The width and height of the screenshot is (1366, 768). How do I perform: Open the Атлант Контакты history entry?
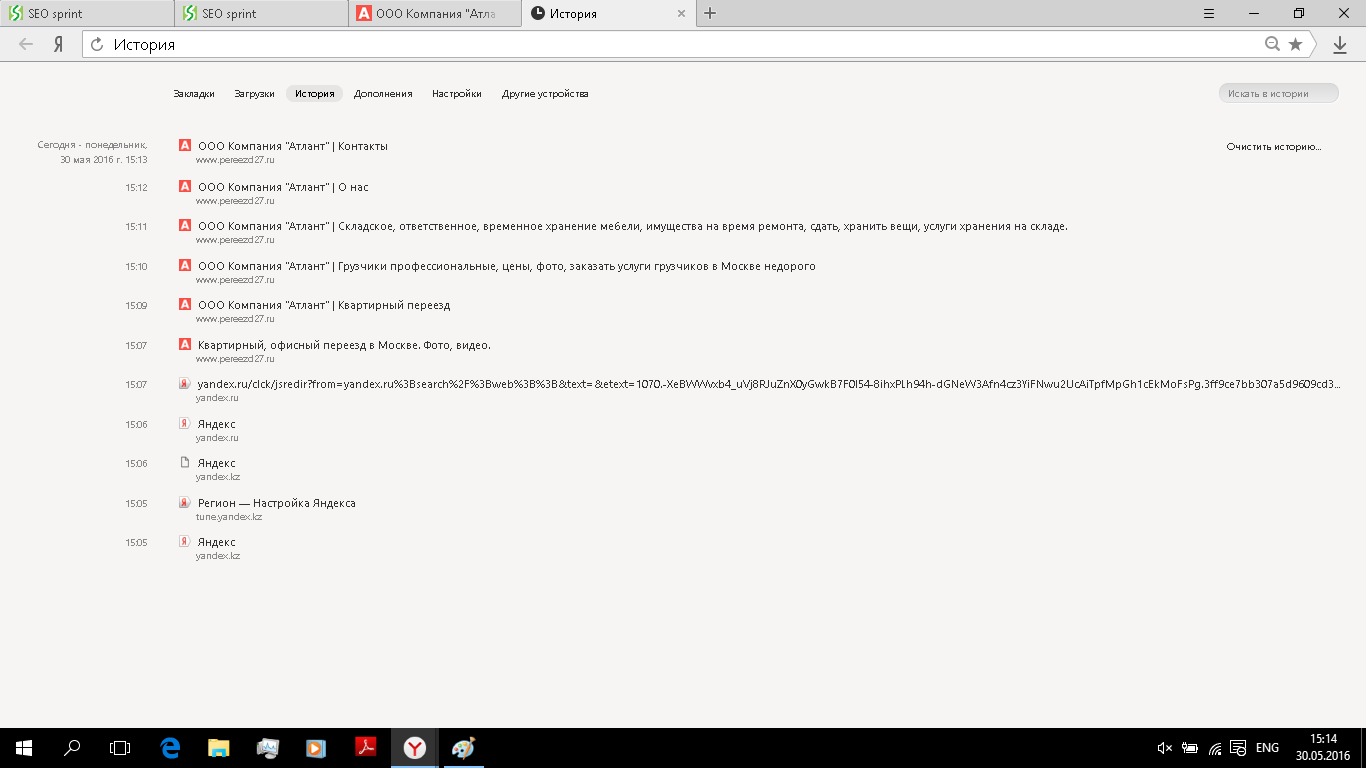(293, 146)
